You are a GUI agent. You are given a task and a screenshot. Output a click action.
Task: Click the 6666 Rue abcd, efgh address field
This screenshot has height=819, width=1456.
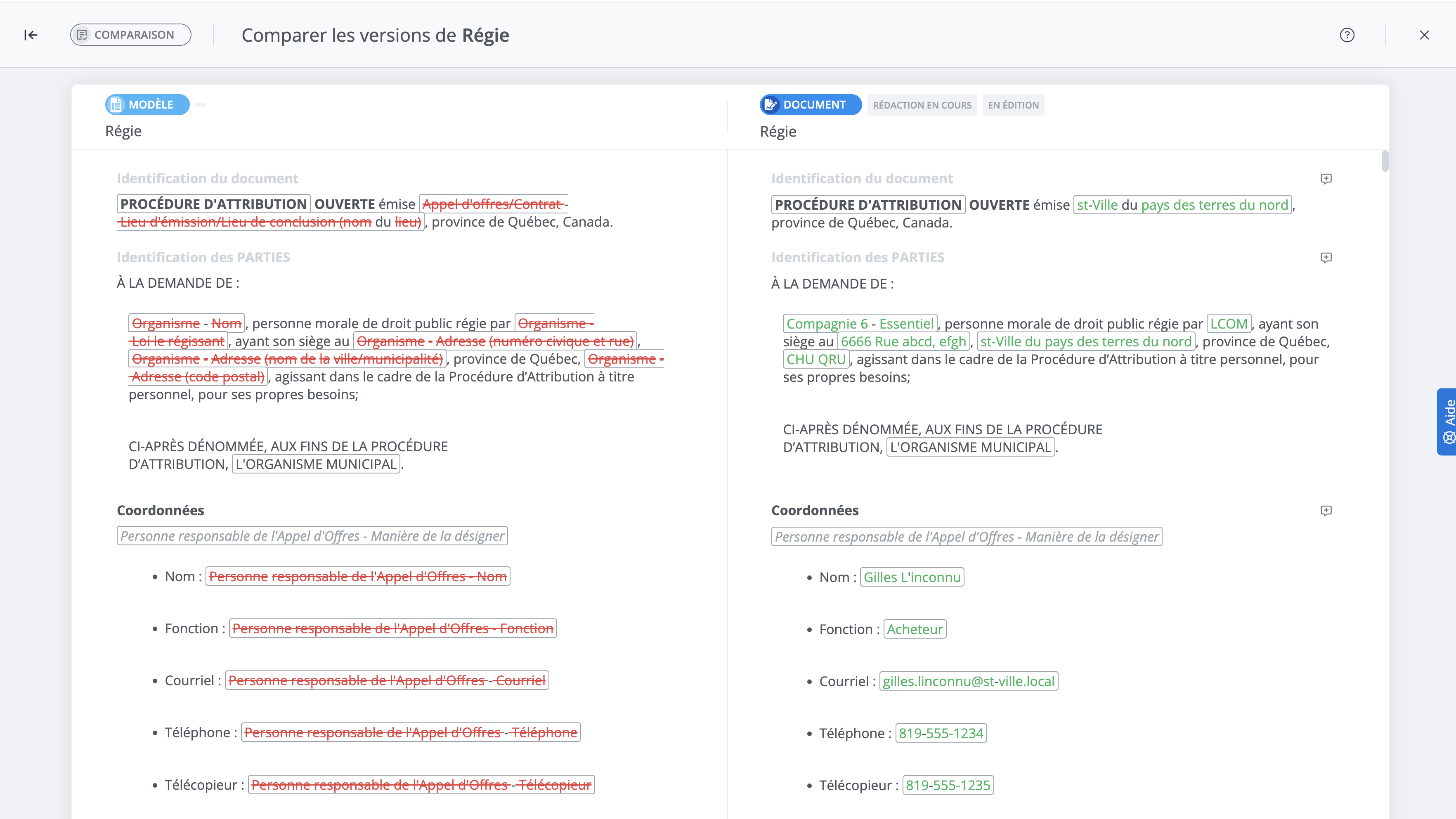[903, 341]
